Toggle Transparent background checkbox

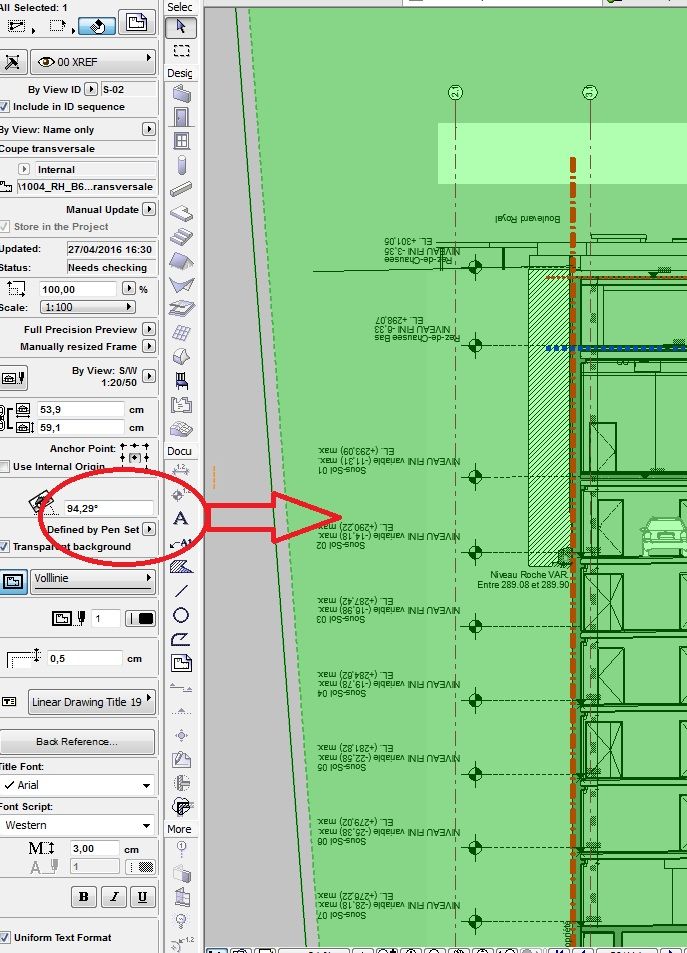point(4,546)
